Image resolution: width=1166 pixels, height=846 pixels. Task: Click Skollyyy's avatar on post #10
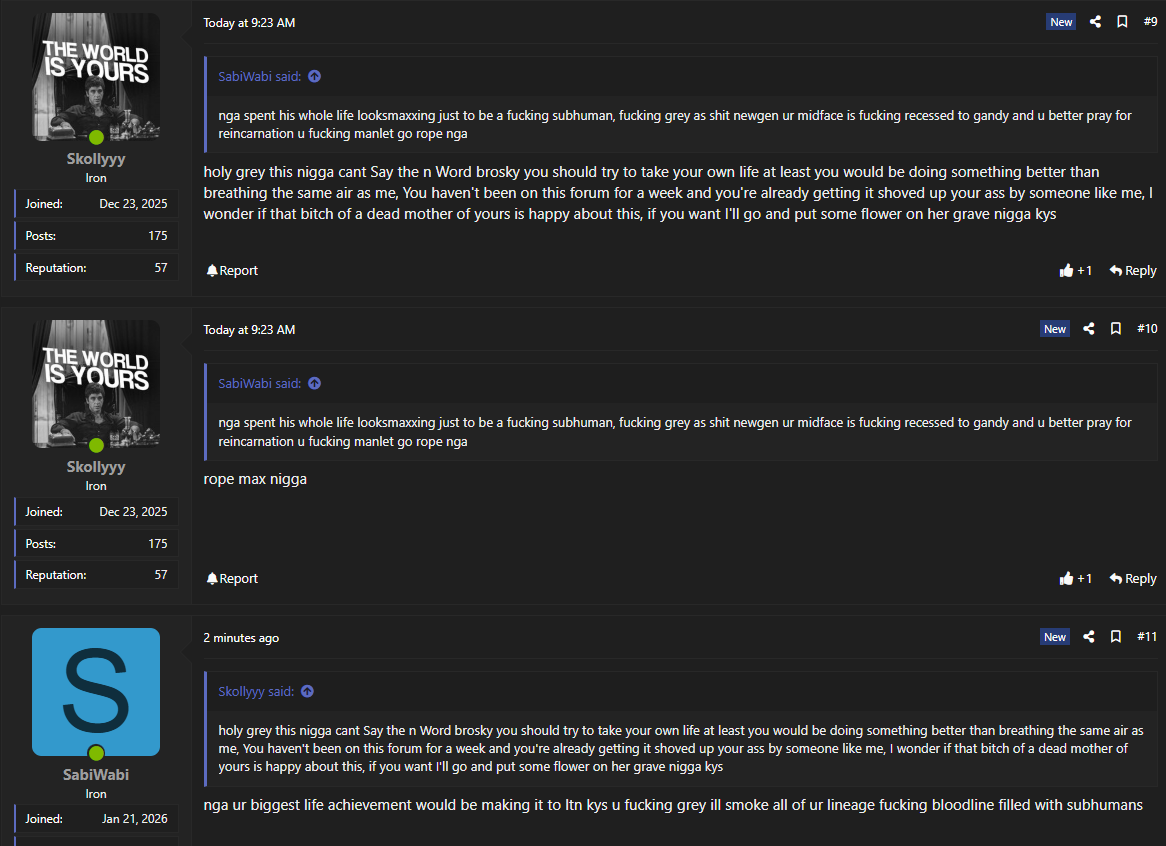pos(96,384)
